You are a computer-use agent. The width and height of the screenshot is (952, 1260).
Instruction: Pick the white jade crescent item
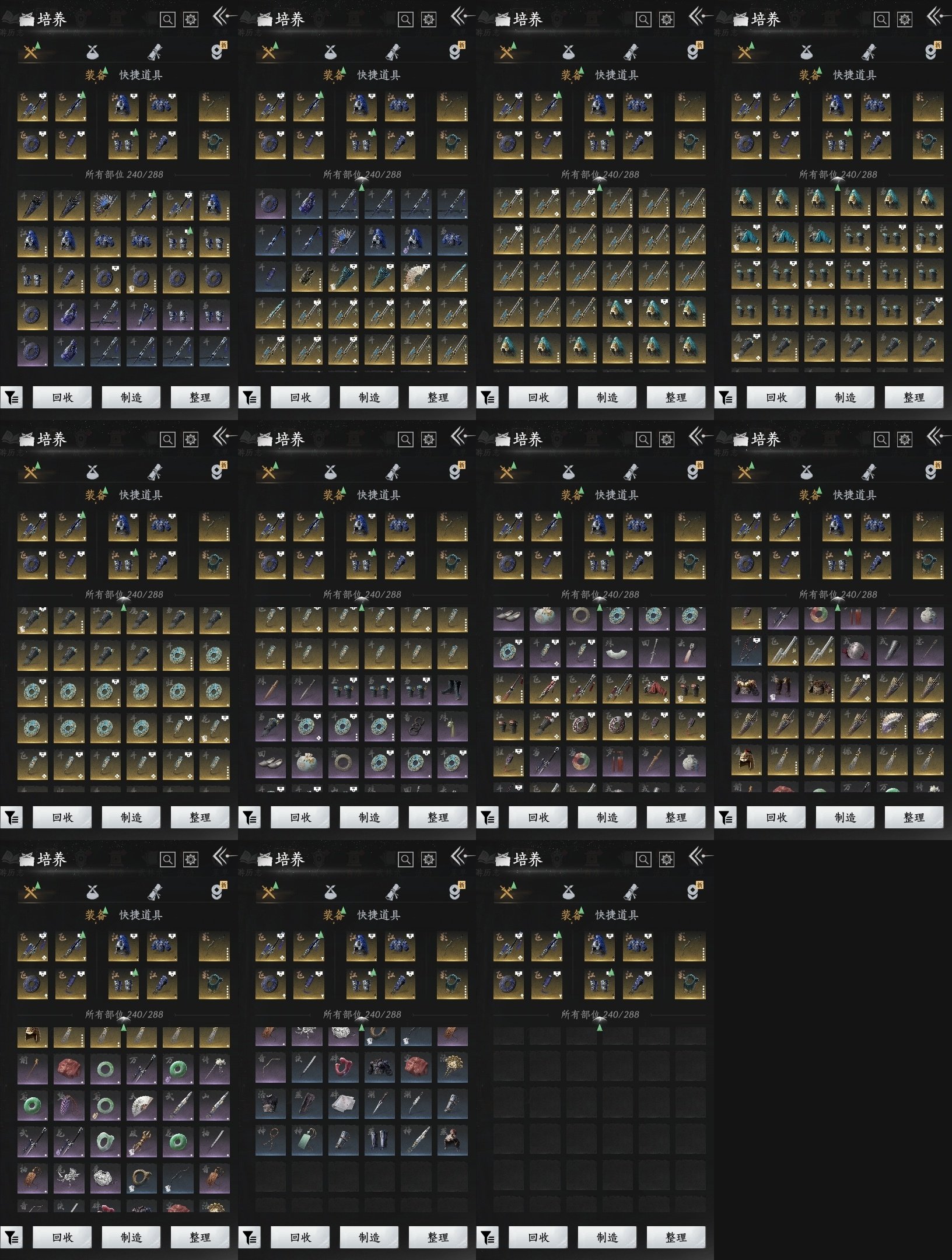tap(618, 653)
